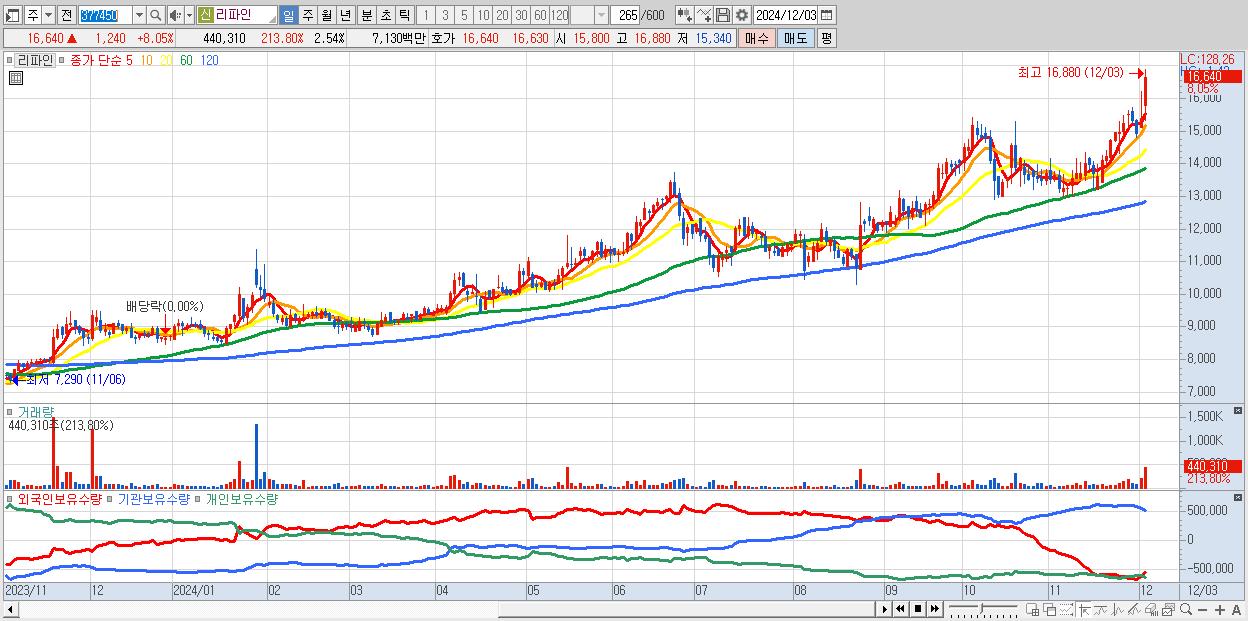Toggle 종가 단순 moving average legend marker
The height and width of the screenshot is (621, 1248).
[63, 60]
